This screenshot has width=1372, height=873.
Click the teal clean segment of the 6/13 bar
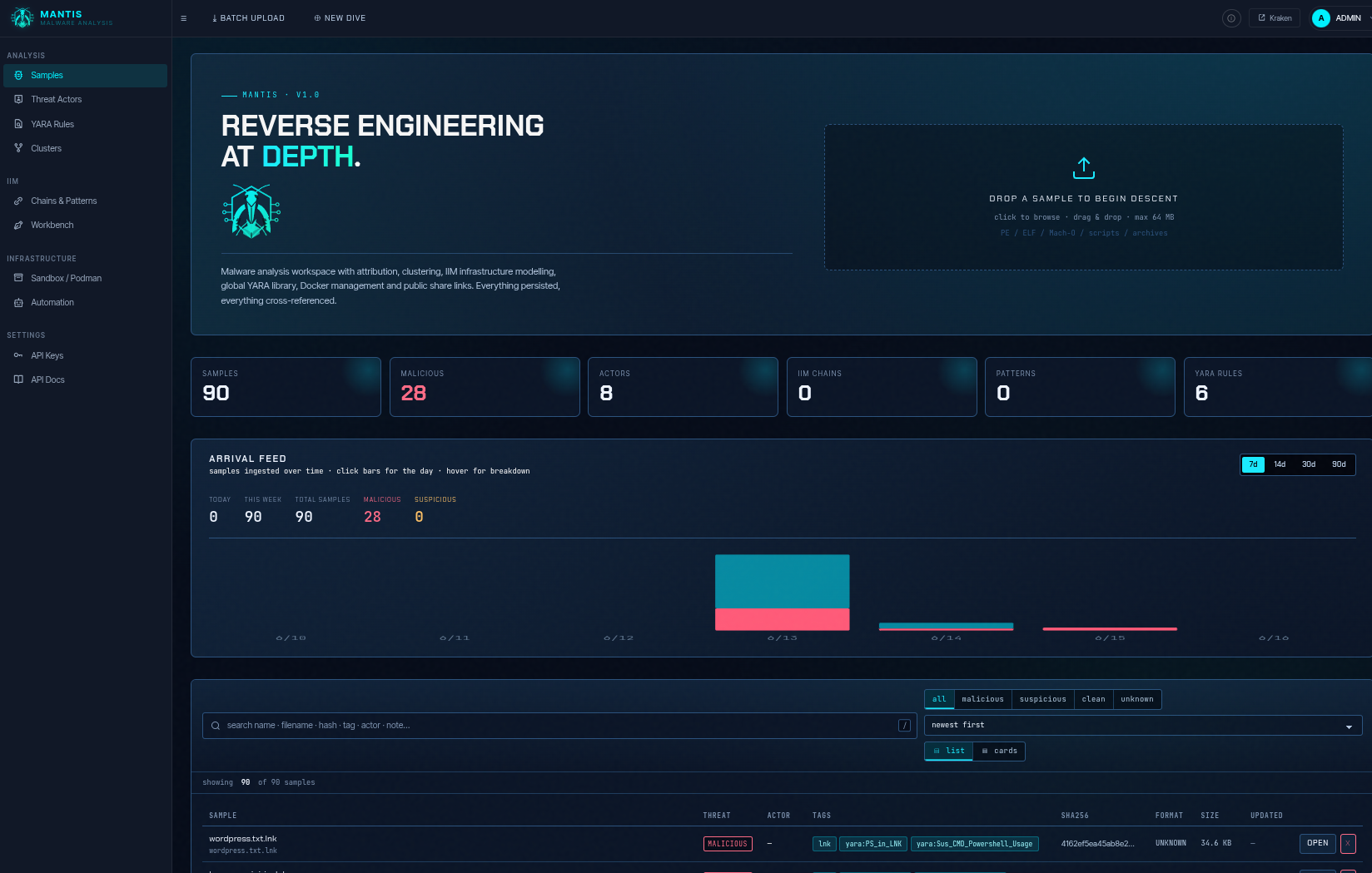coord(783,582)
